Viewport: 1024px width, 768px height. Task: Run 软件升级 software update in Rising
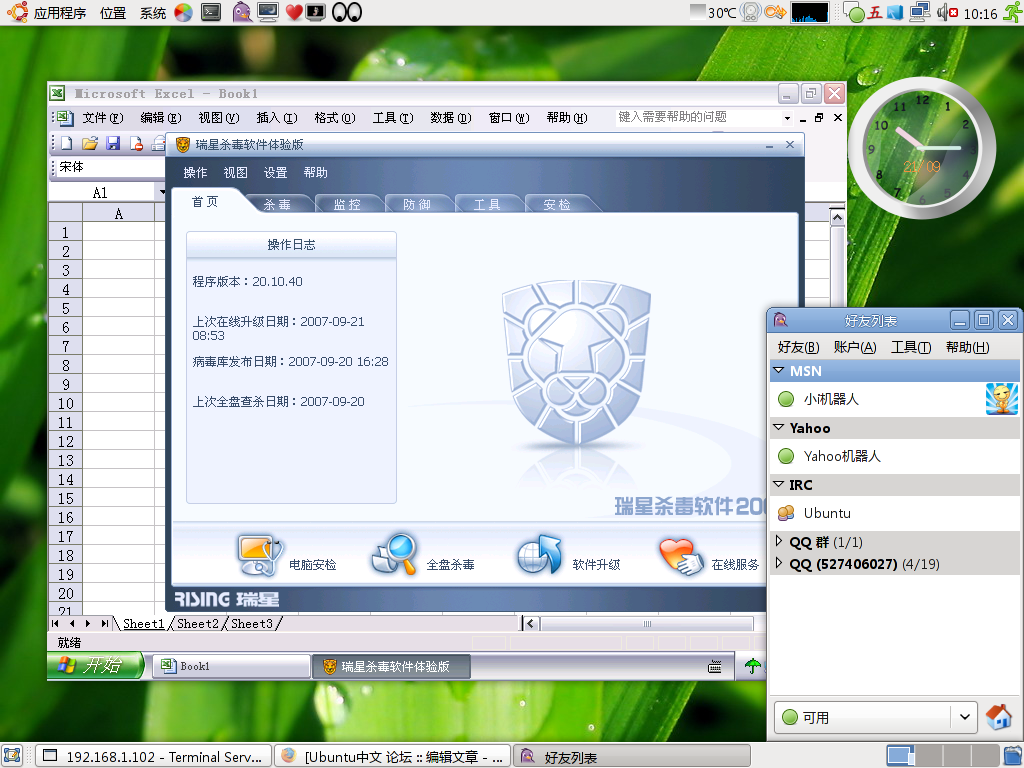568,557
